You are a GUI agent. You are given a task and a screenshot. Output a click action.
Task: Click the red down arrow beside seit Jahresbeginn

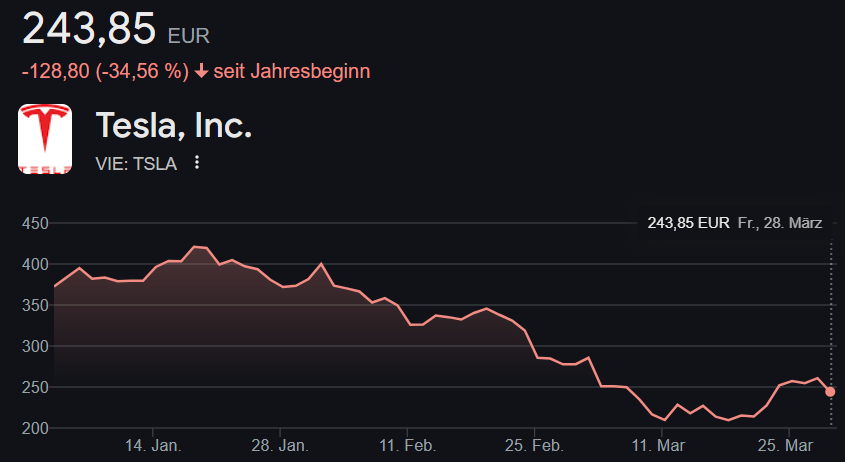[x=201, y=71]
